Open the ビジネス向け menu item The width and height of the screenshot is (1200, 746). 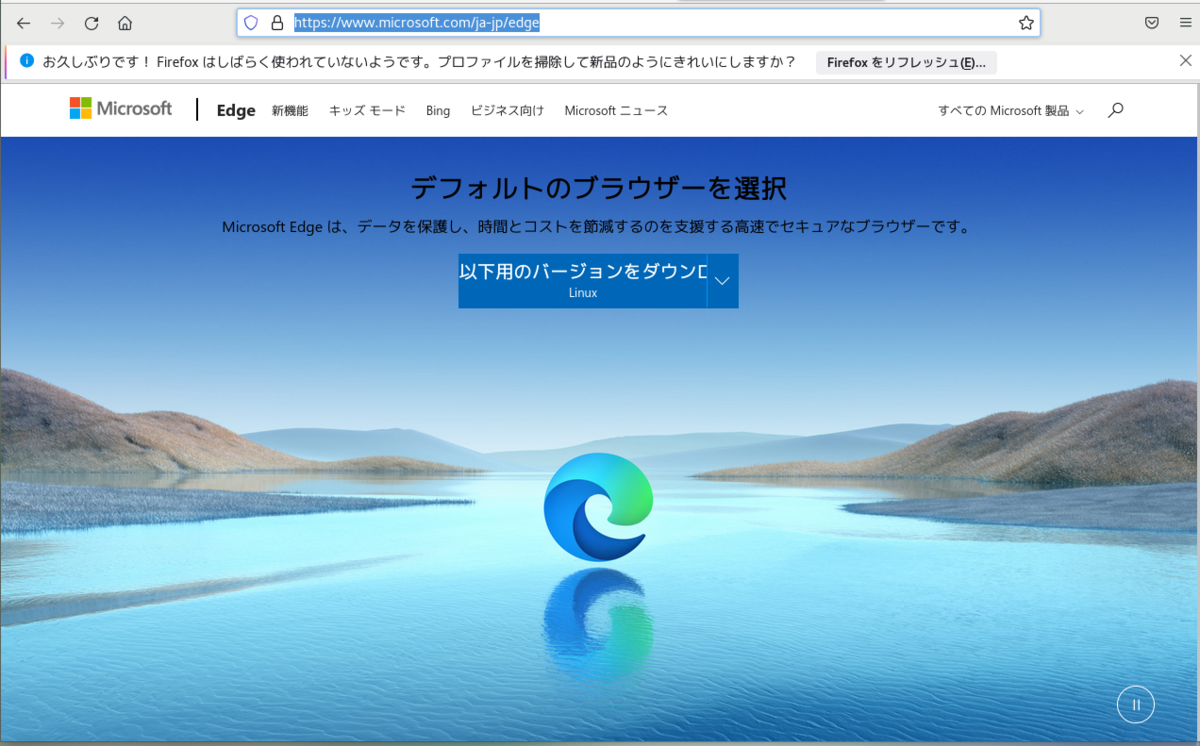507,110
